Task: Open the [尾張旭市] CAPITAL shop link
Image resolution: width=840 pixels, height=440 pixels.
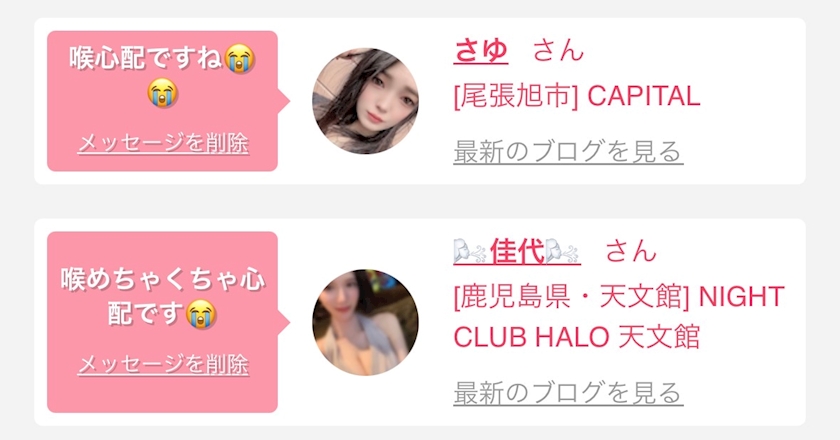Action: pyautogui.click(x=577, y=96)
